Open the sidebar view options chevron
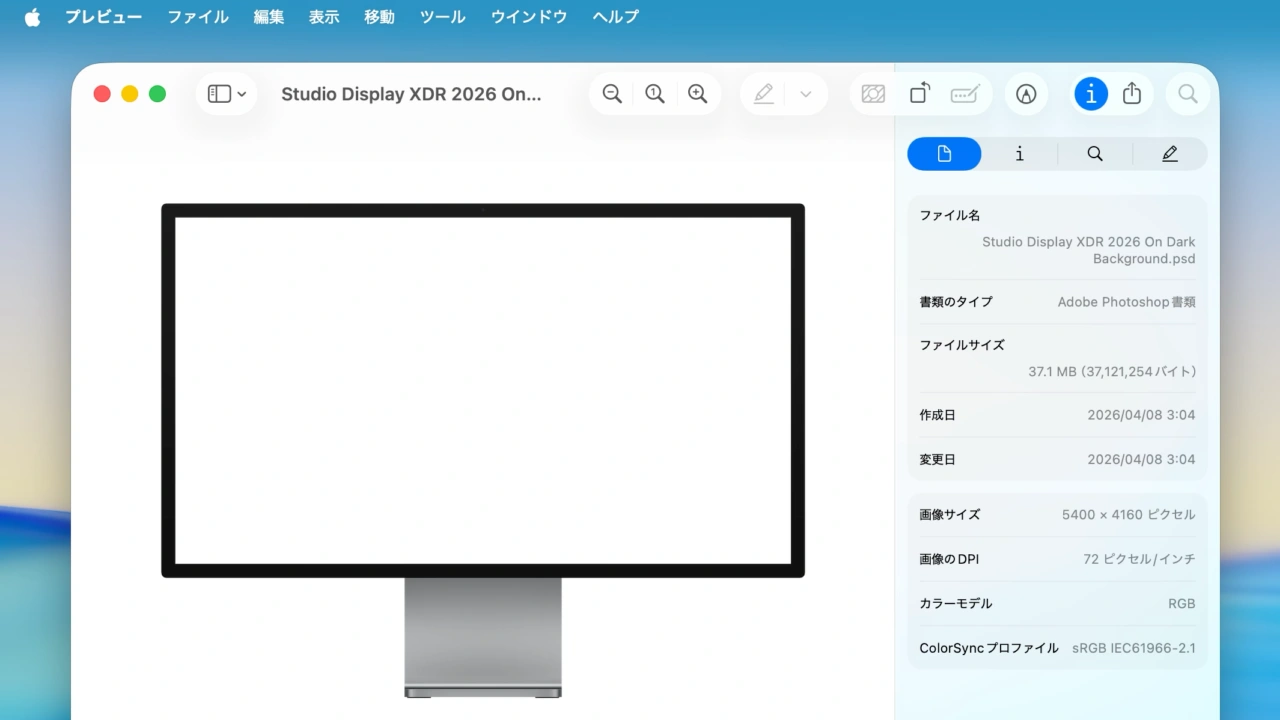Viewport: 1280px width, 720px height. tap(240, 93)
